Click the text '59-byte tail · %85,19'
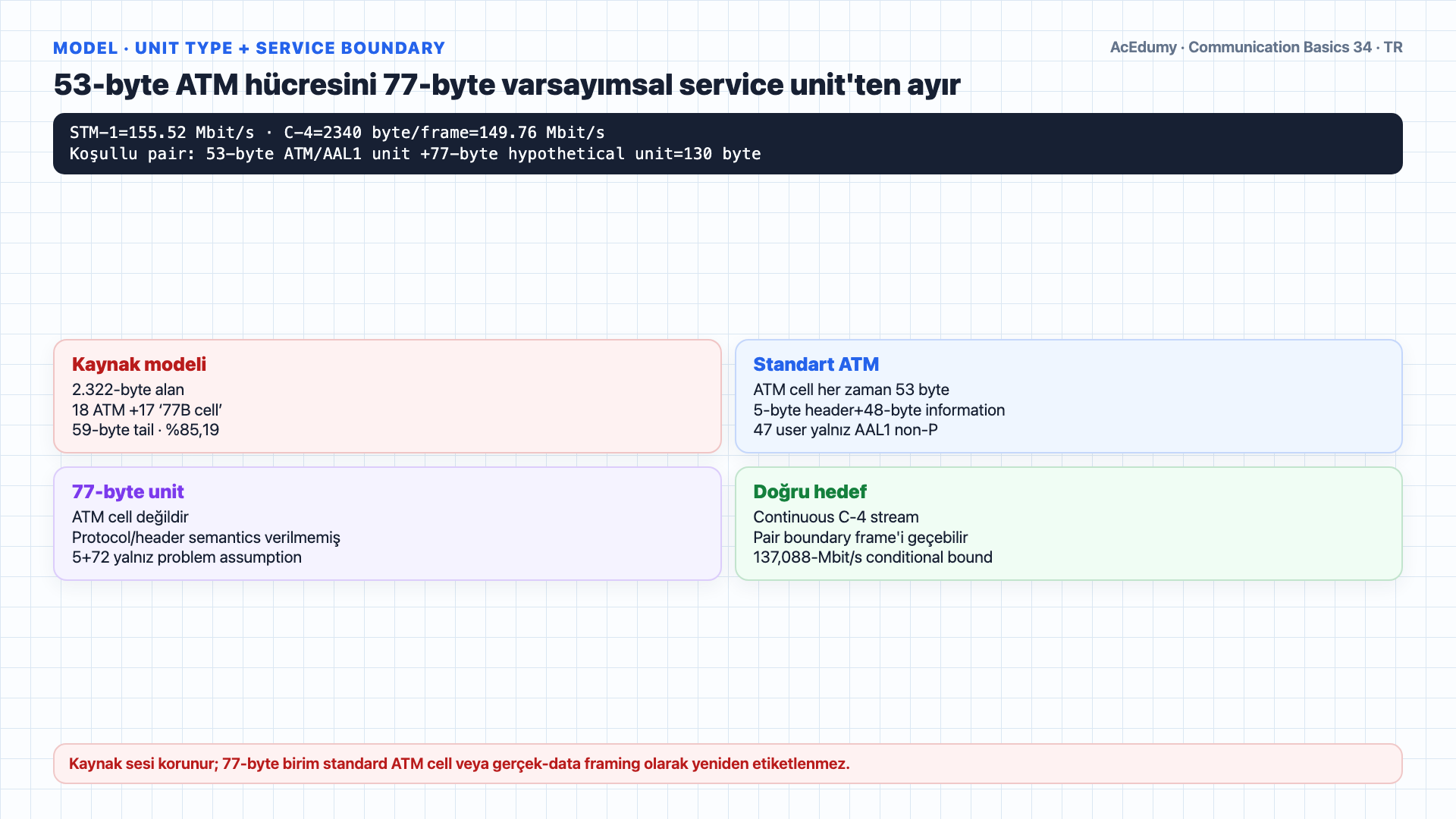 (145, 430)
